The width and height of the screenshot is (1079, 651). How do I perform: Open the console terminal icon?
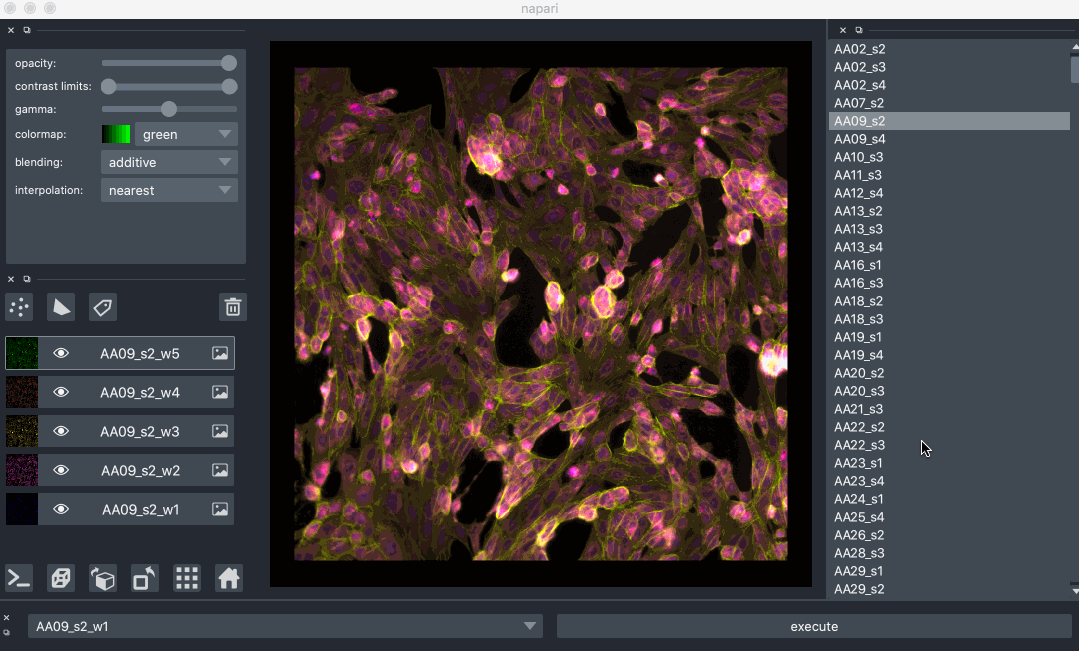coord(19,578)
